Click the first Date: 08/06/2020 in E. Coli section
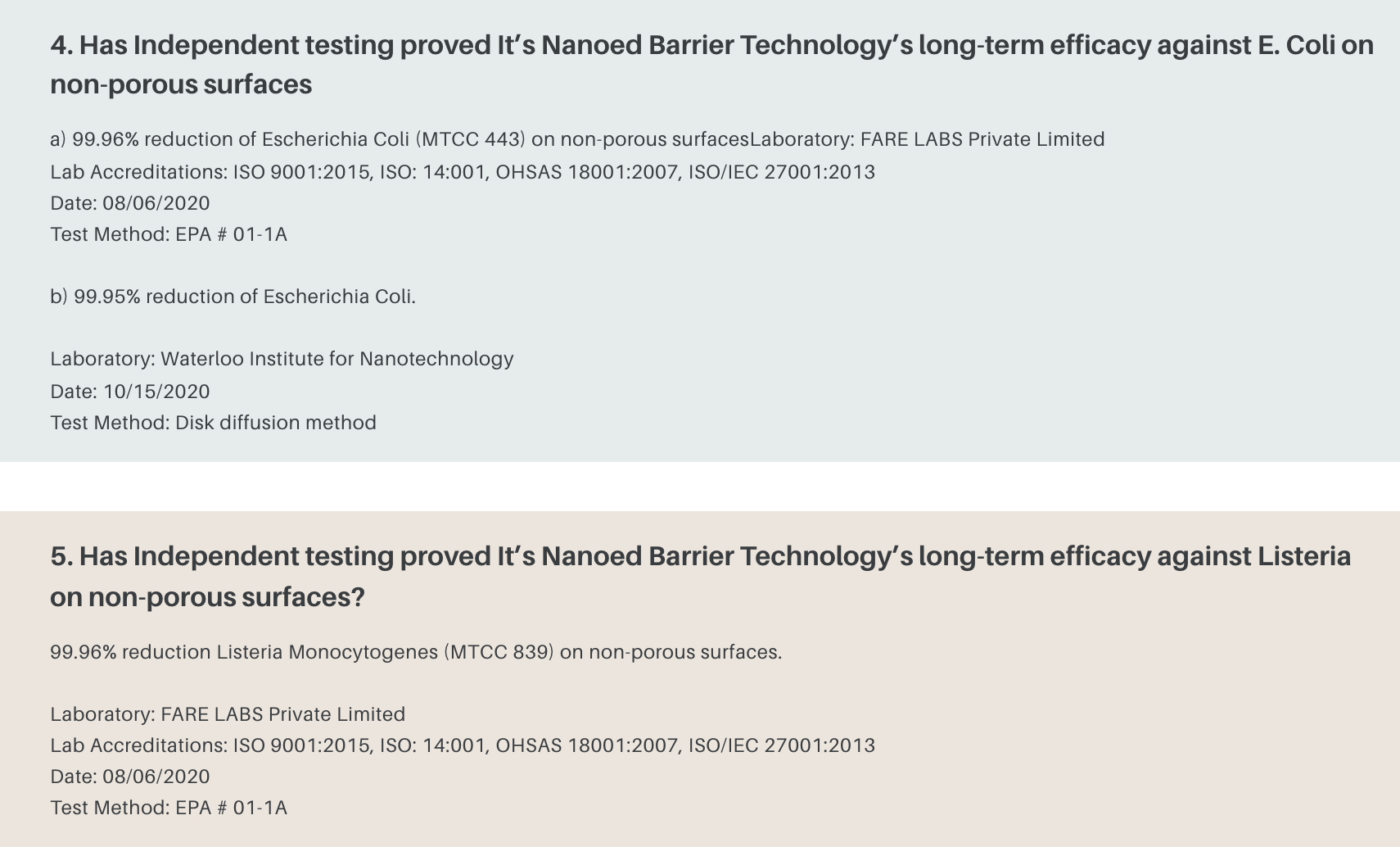 point(130,203)
